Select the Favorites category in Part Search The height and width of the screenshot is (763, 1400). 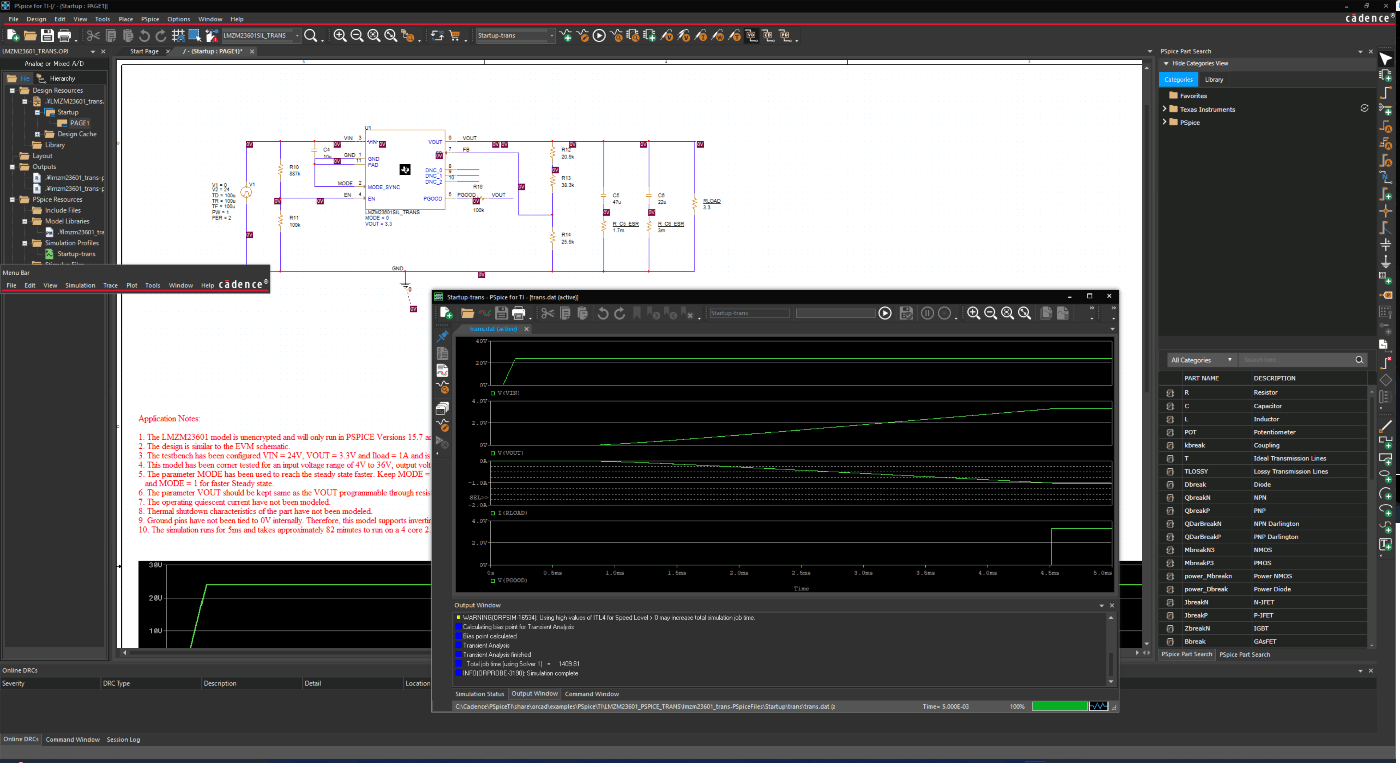click(1193, 96)
